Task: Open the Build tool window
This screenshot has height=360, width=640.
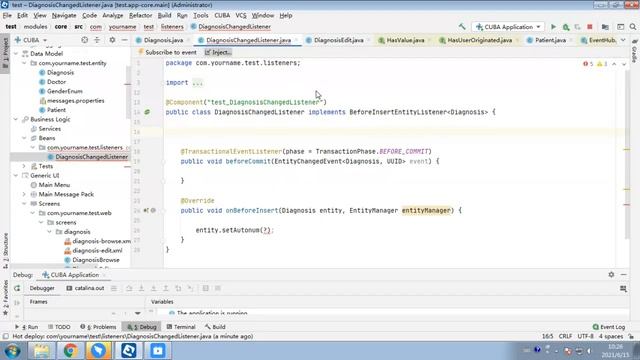Action: [216, 327]
